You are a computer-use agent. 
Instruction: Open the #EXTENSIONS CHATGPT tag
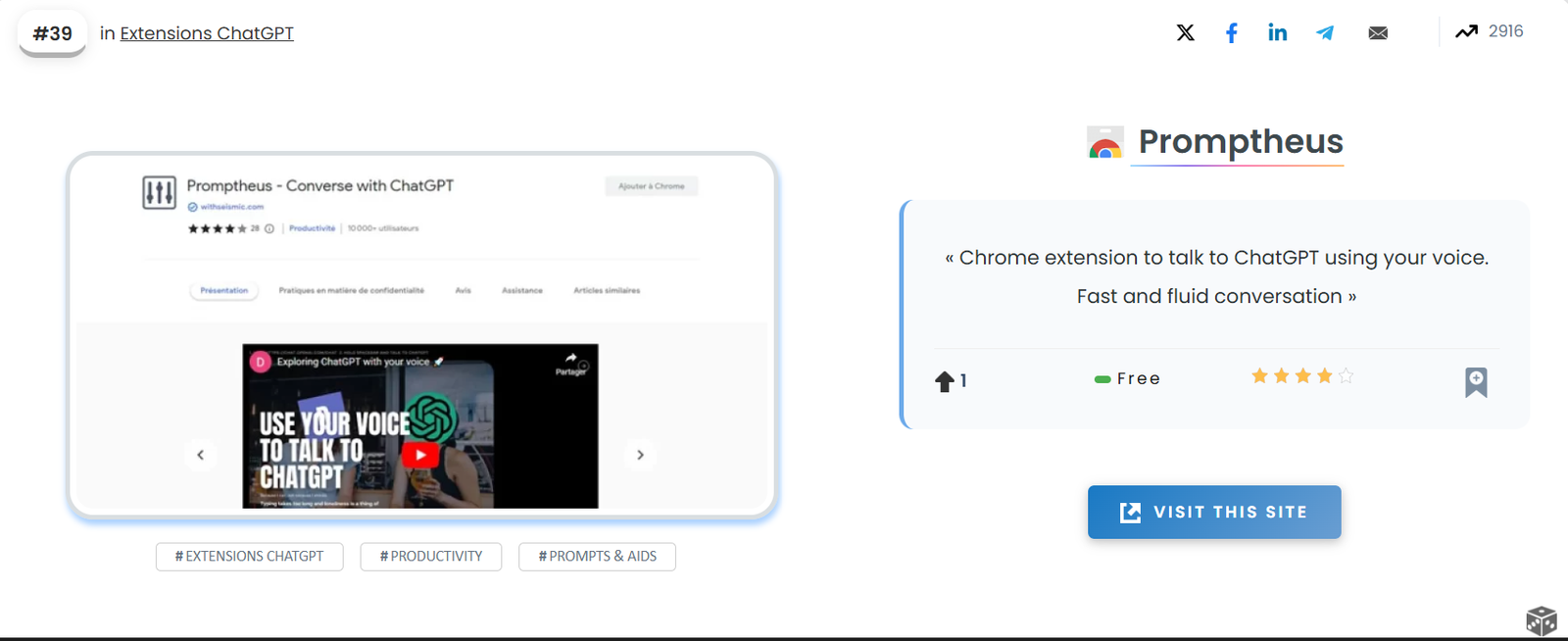[x=249, y=556]
